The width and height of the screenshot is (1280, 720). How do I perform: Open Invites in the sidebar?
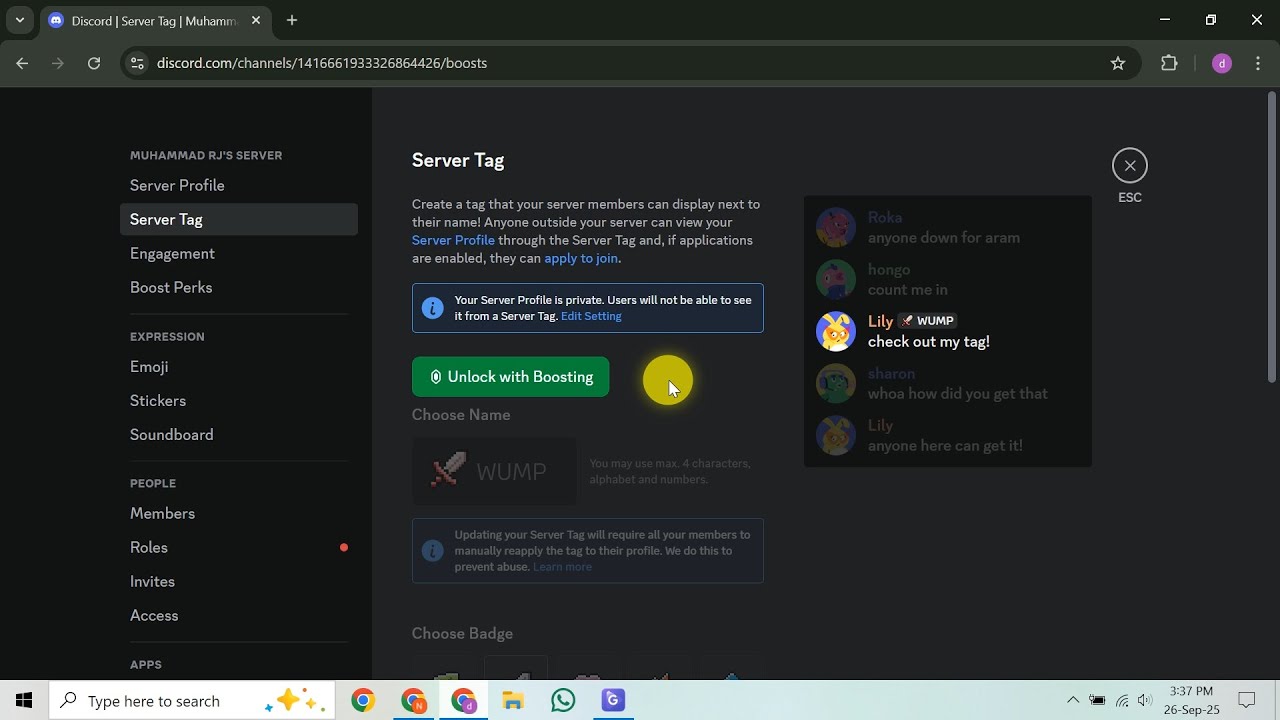pyautogui.click(x=238, y=582)
